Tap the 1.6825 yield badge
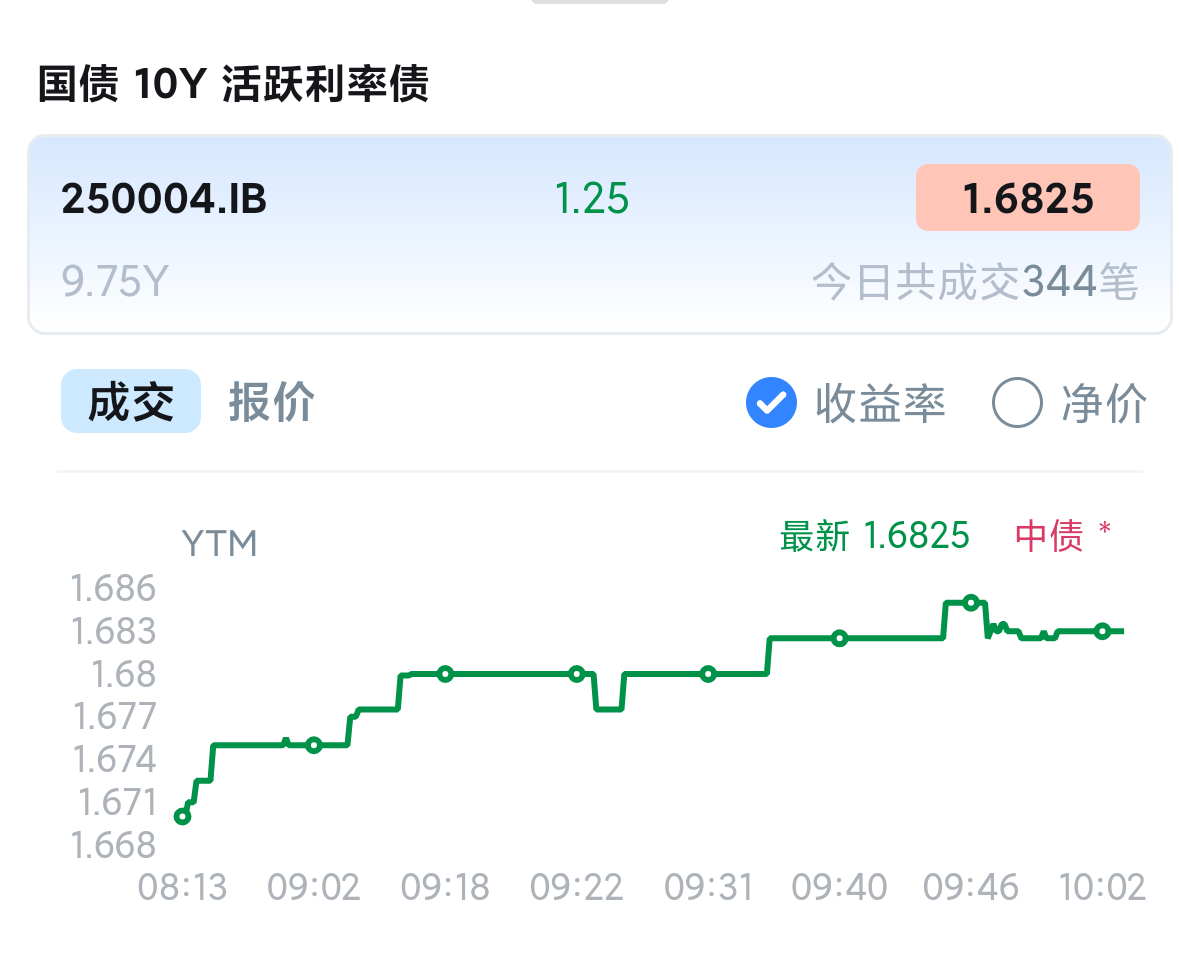 tap(1028, 198)
